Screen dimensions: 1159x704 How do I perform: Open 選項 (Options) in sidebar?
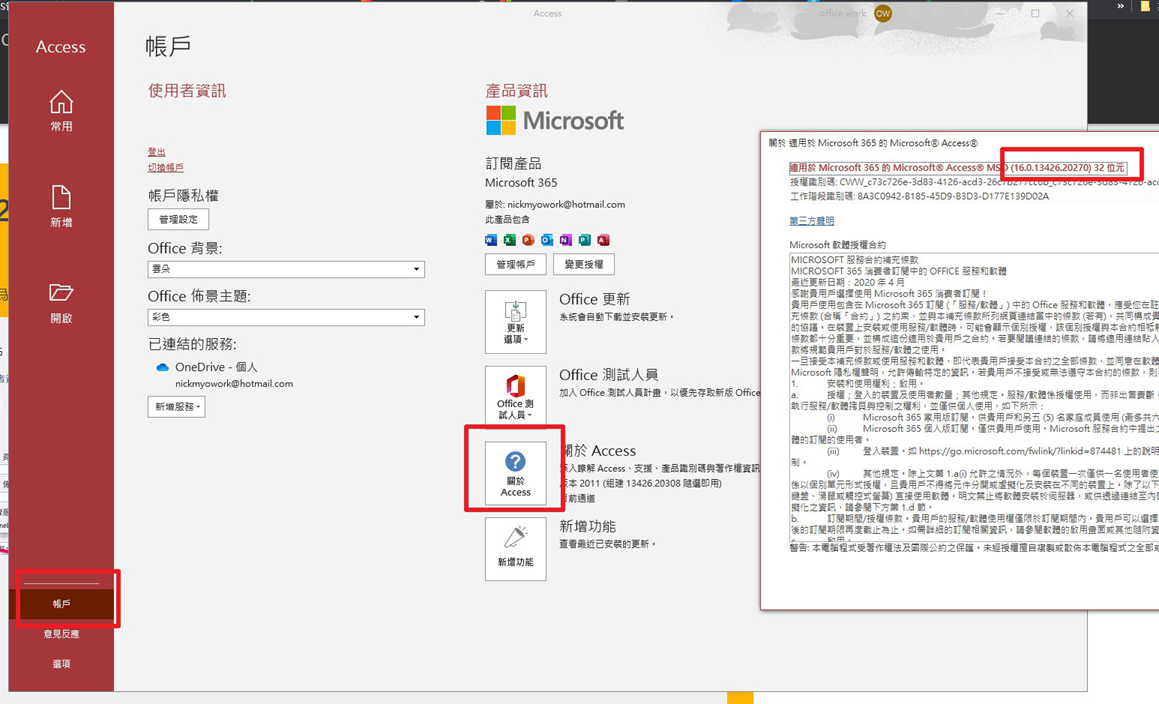point(61,663)
